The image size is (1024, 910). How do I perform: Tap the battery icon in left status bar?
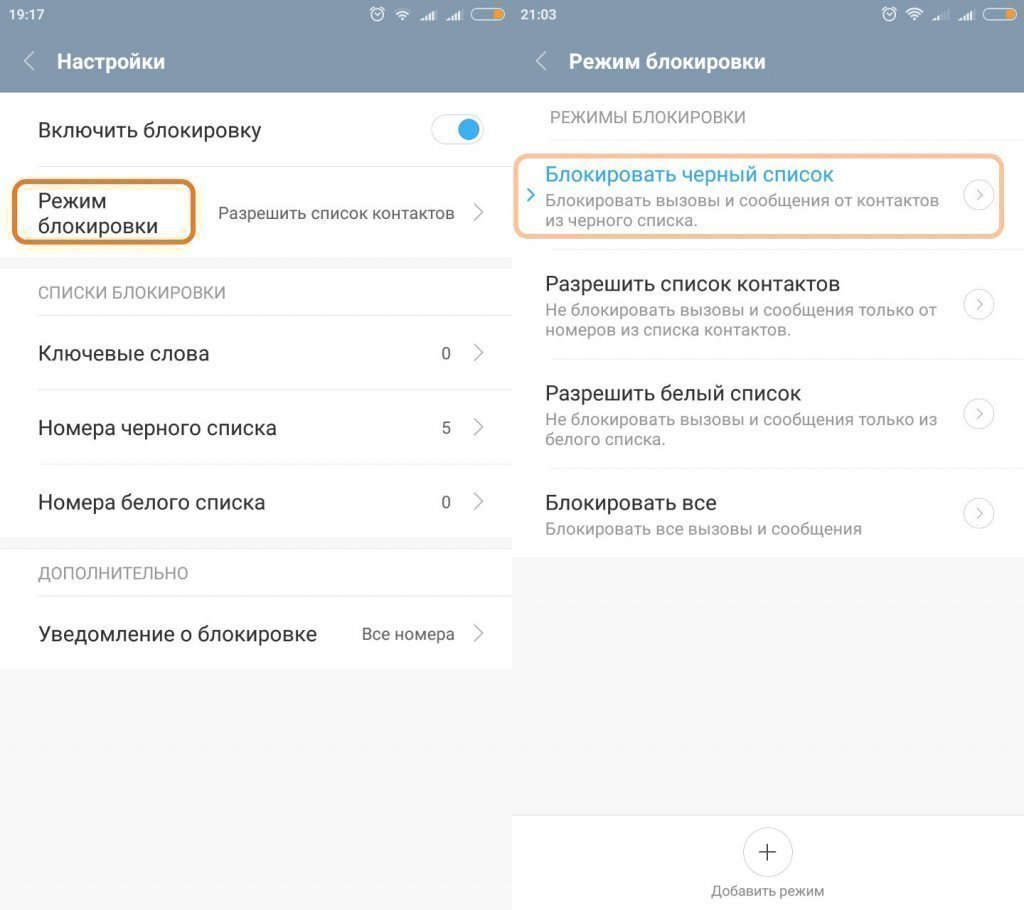click(488, 14)
